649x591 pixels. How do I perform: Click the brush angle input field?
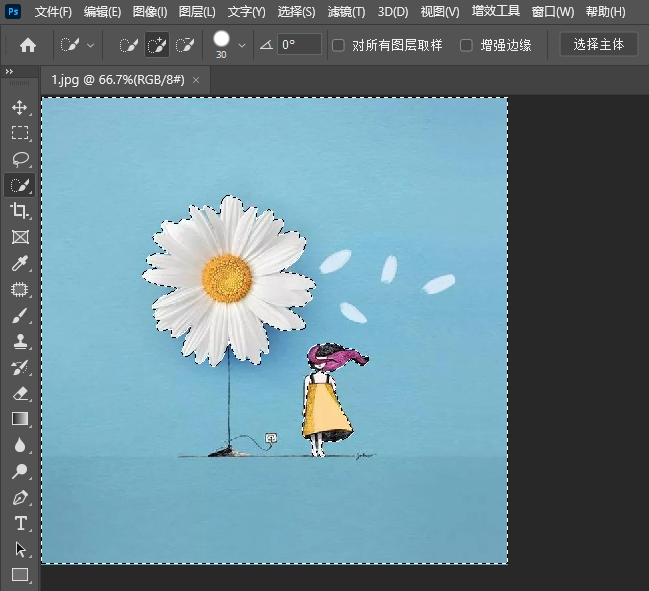pos(299,45)
